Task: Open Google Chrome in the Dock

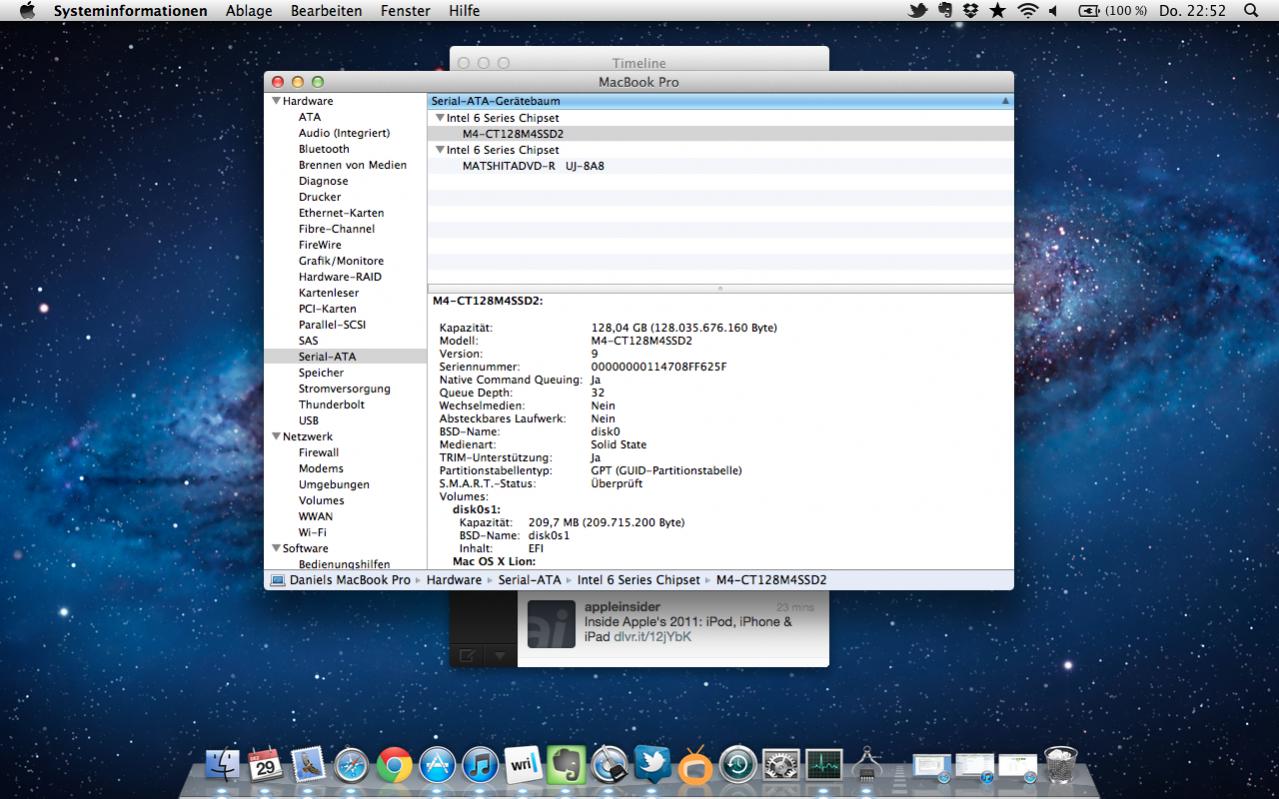Action: tap(395, 766)
